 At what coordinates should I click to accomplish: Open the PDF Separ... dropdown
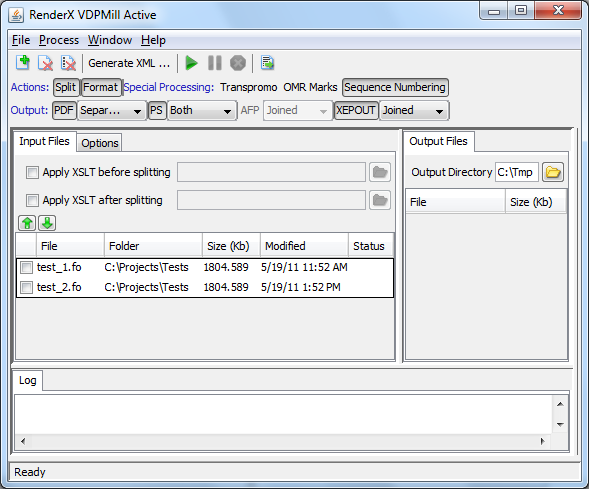[112, 111]
